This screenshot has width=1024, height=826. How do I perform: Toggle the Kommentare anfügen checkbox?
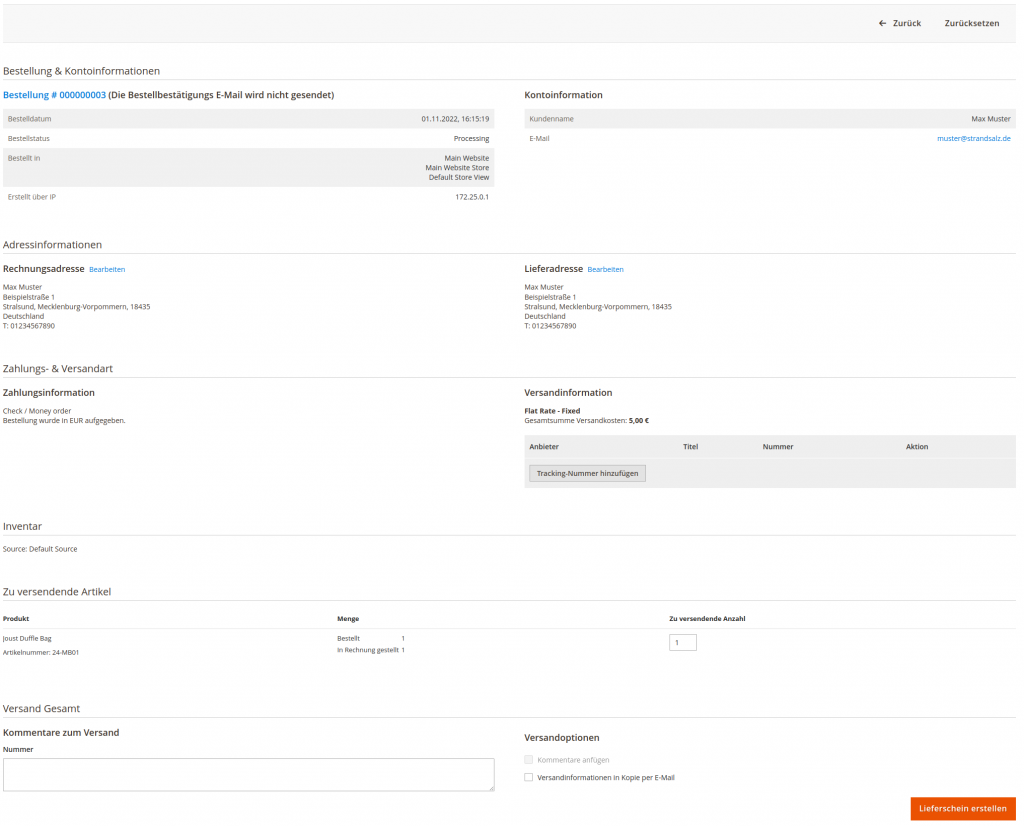click(x=529, y=760)
